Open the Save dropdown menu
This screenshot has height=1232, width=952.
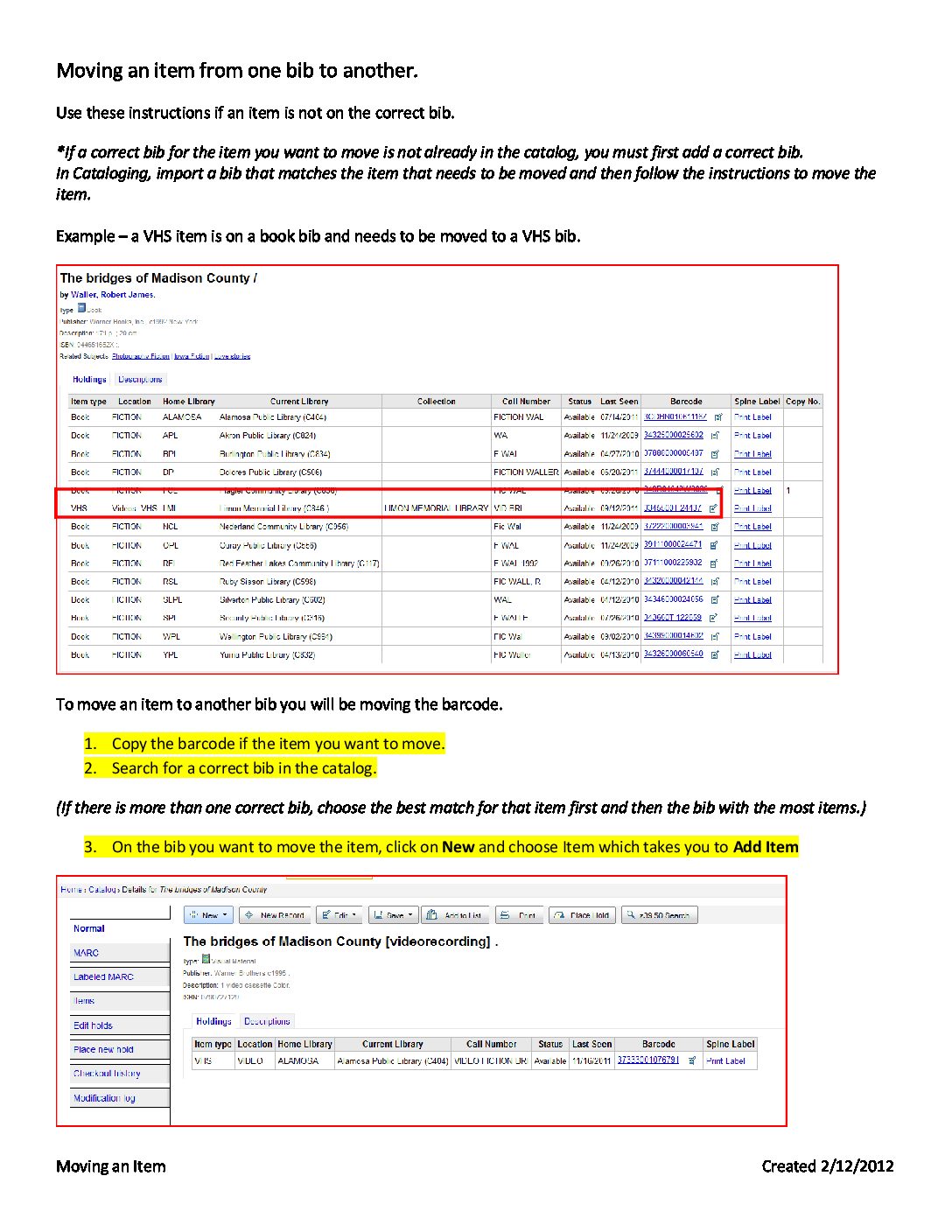click(x=392, y=915)
